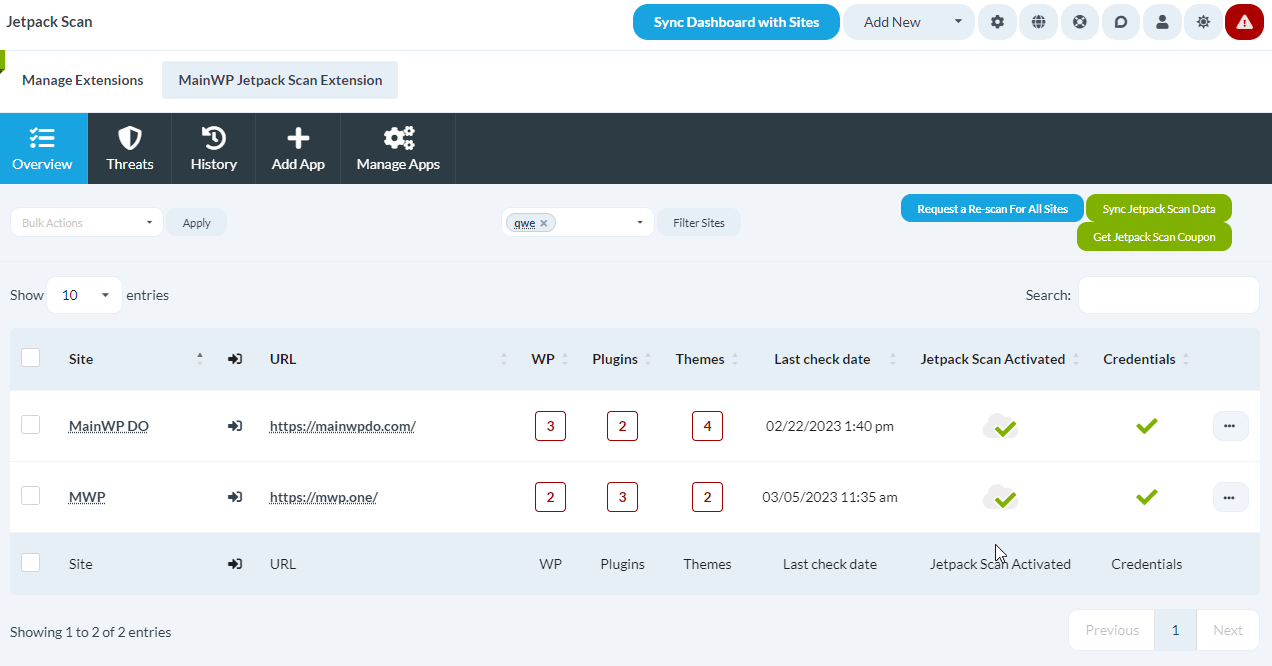This screenshot has width=1272, height=666.
Task: Tick the checkbox next to the MWP site
Action: point(30,496)
